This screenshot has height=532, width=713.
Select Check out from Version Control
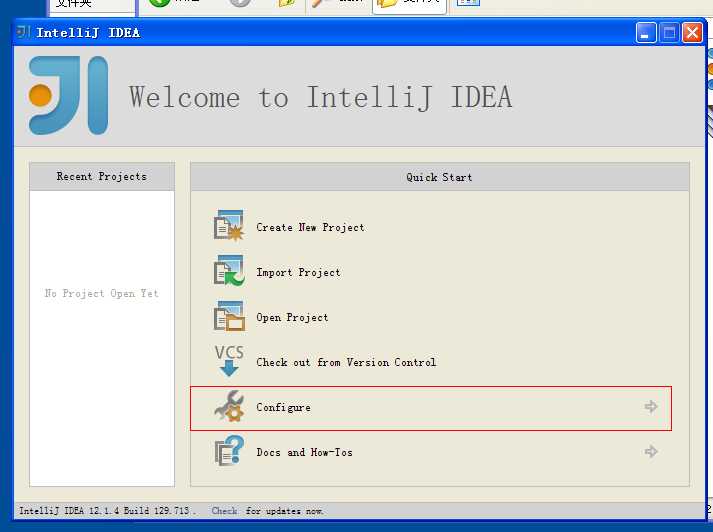coord(346,362)
